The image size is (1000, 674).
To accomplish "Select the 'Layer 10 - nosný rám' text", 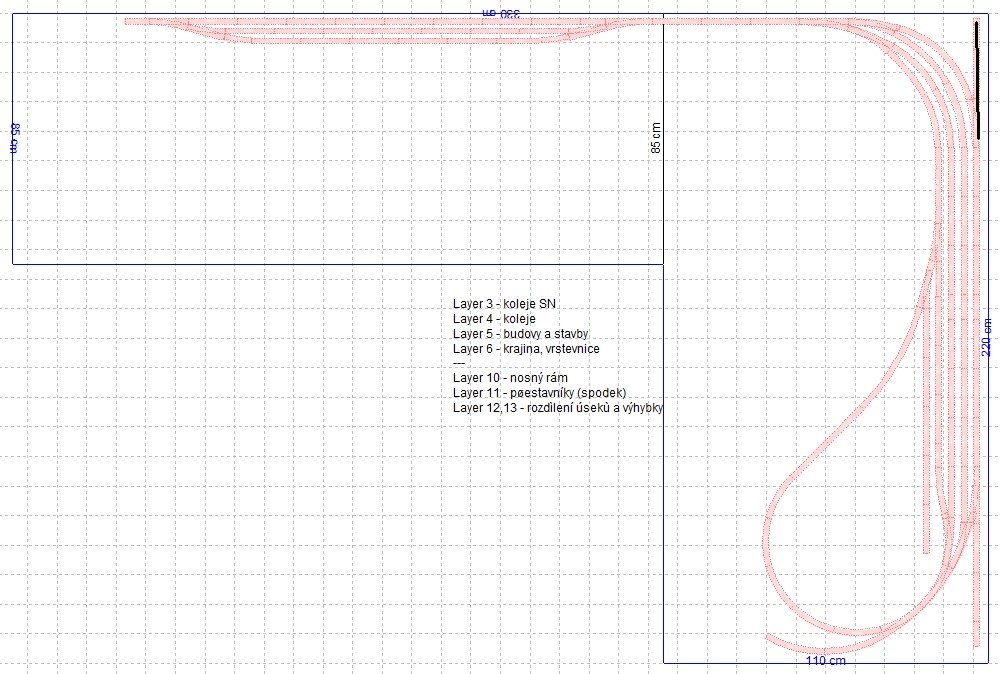I will 510,377.
